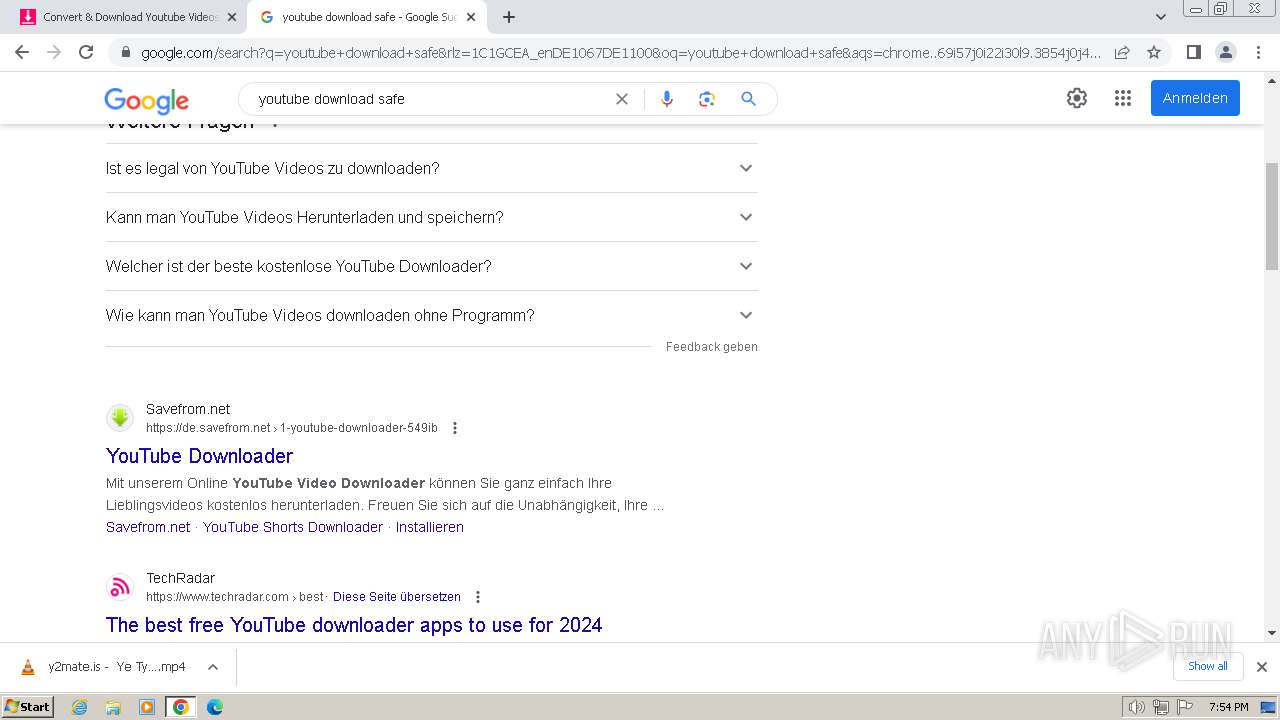Screen dimensions: 1280x720
Task: Open the YouTube Downloader result title
Action: click(x=199, y=456)
